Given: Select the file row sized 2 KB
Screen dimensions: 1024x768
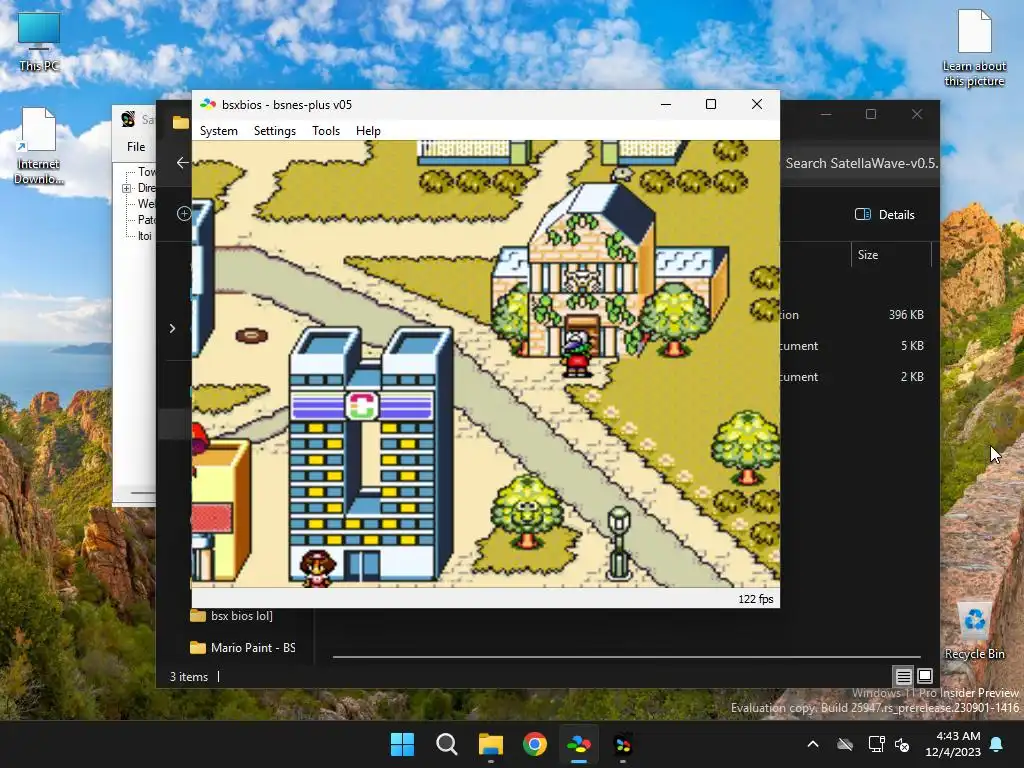Looking at the screenshot, I should tap(856, 377).
